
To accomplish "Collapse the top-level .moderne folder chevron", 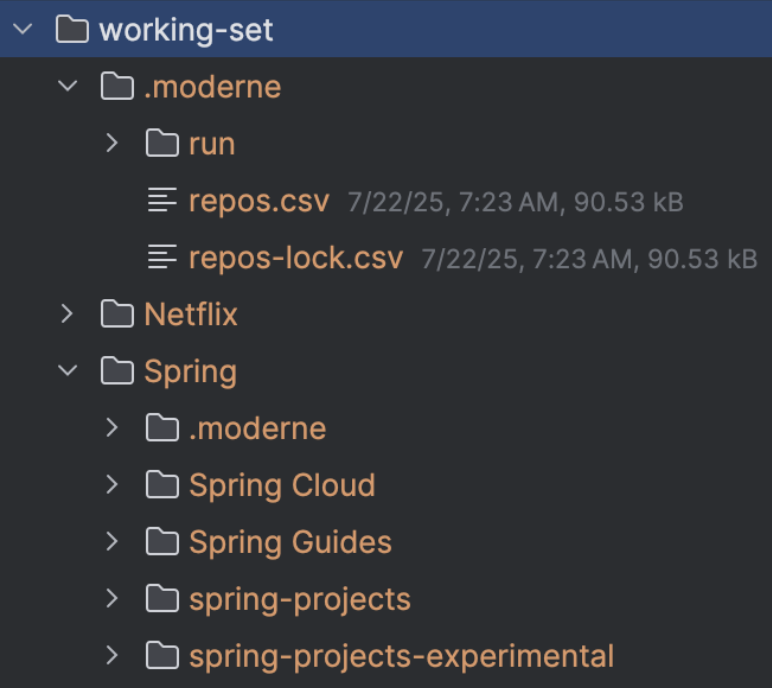I will tap(67, 86).
